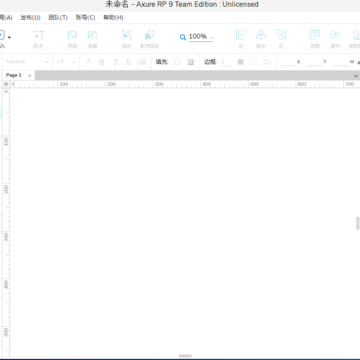Switch to the Page 1 tab
This screenshot has height=360, width=360.
pyautogui.click(x=14, y=75)
